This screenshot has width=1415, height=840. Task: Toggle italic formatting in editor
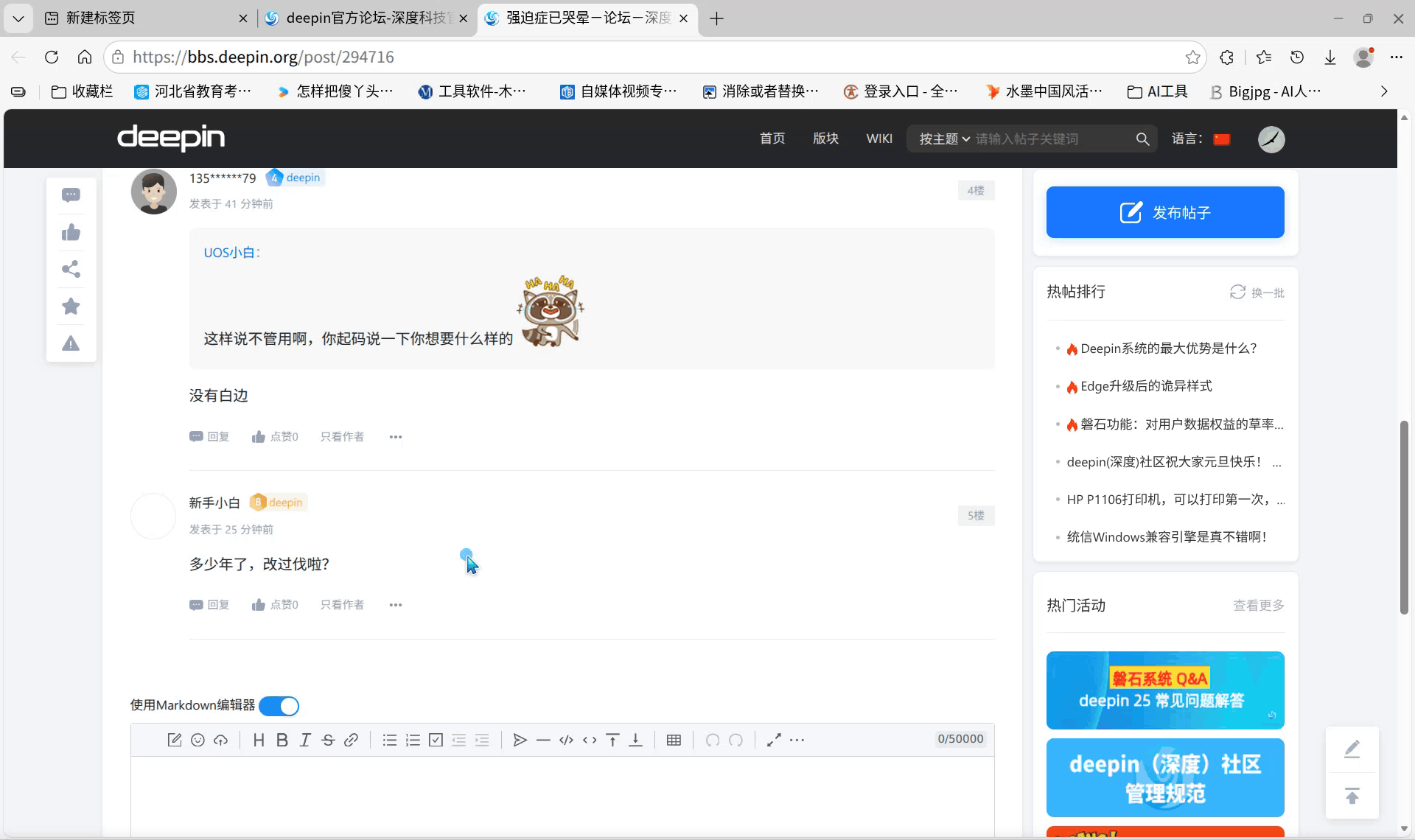click(x=305, y=740)
